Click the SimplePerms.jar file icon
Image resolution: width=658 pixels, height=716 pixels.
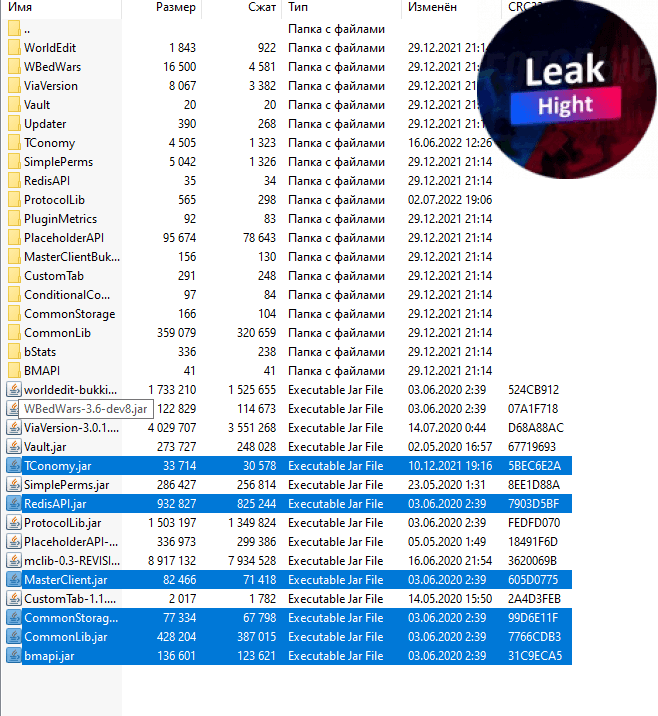coord(14,484)
